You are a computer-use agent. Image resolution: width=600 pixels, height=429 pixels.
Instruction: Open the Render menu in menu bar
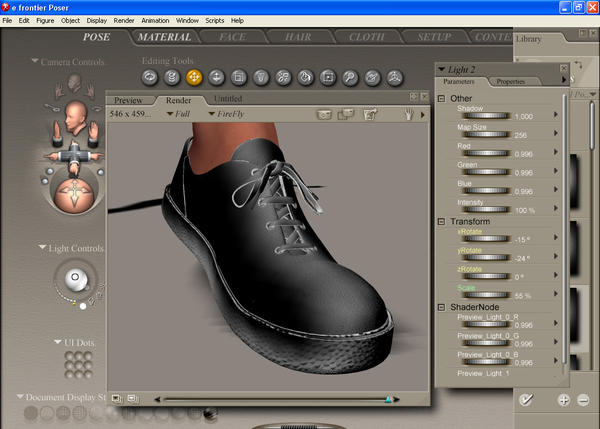[124, 20]
